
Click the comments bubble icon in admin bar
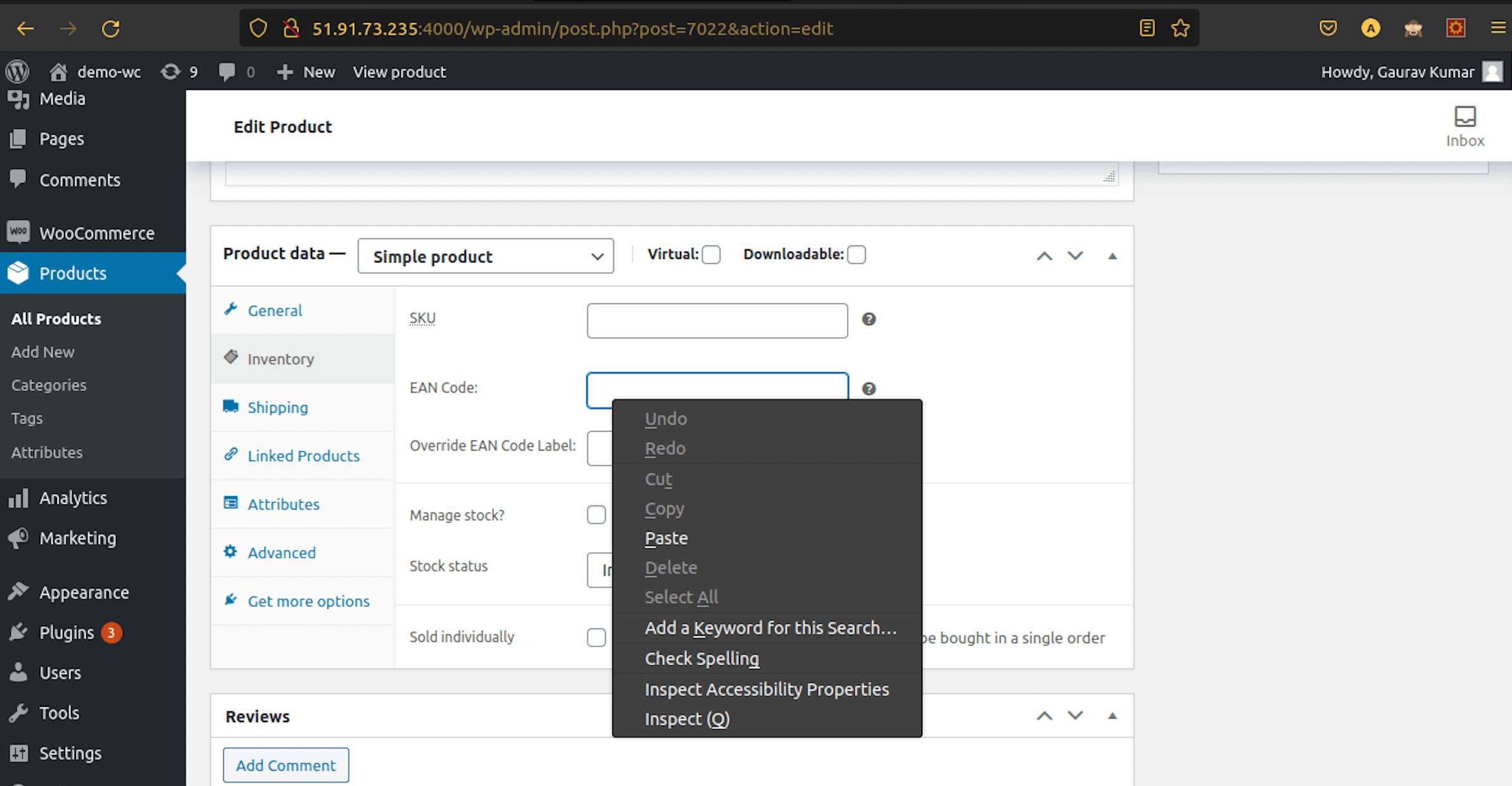pyautogui.click(x=227, y=72)
